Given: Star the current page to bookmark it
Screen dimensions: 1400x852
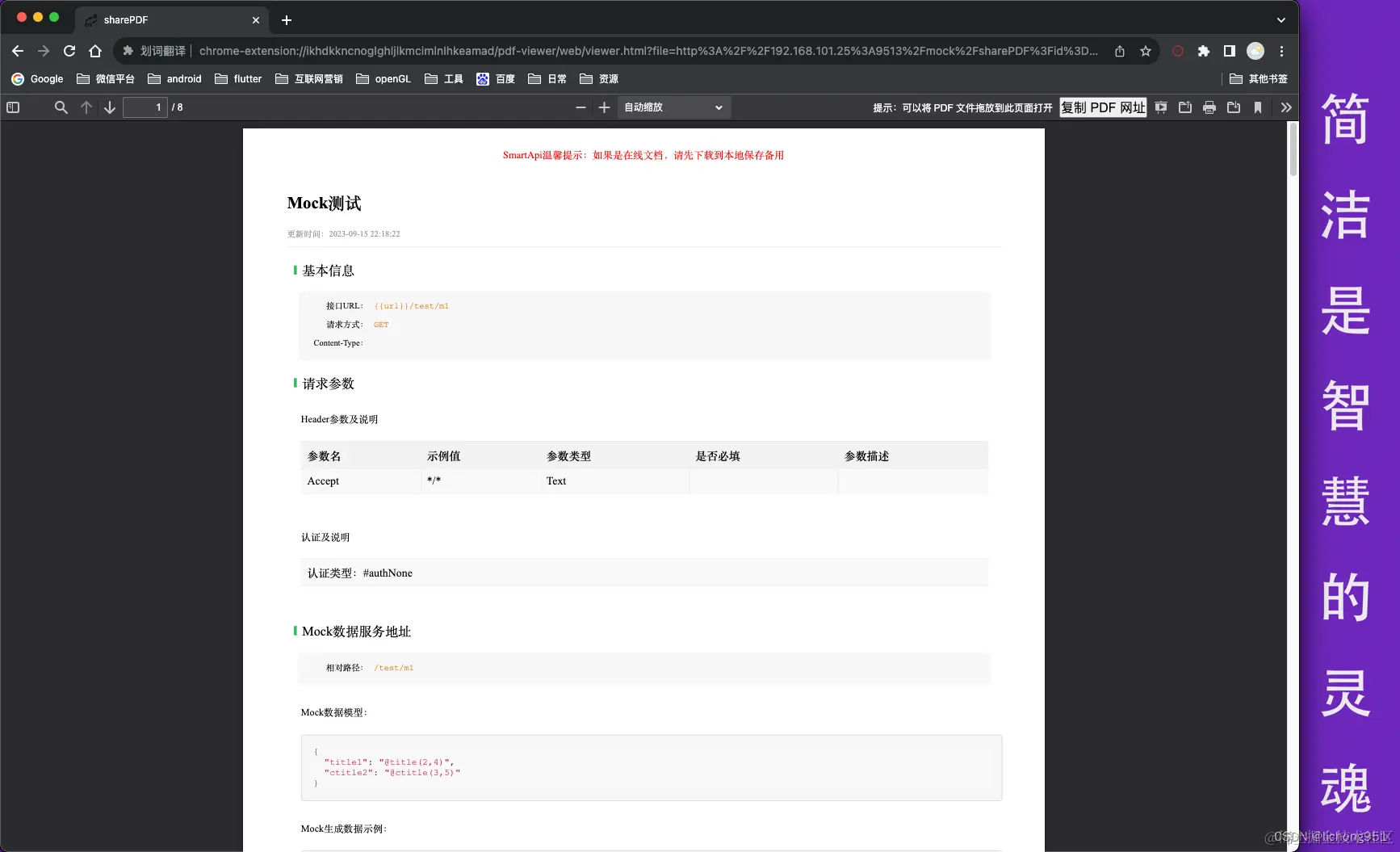Looking at the screenshot, I should point(1145,50).
